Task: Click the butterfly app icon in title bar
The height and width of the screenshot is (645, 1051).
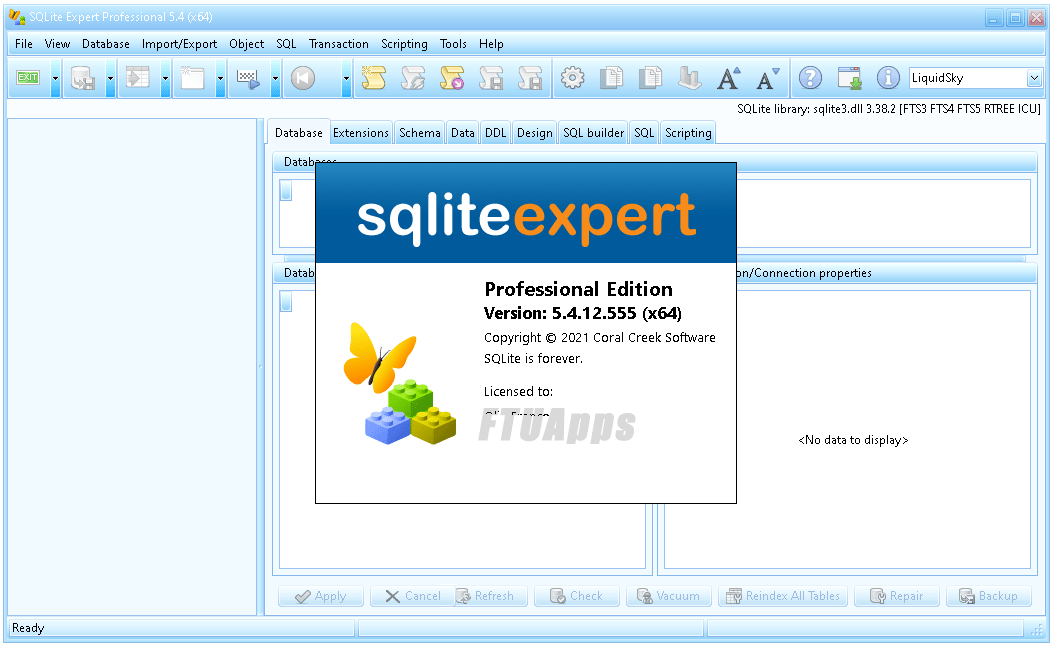Action: click(x=17, y=17)
